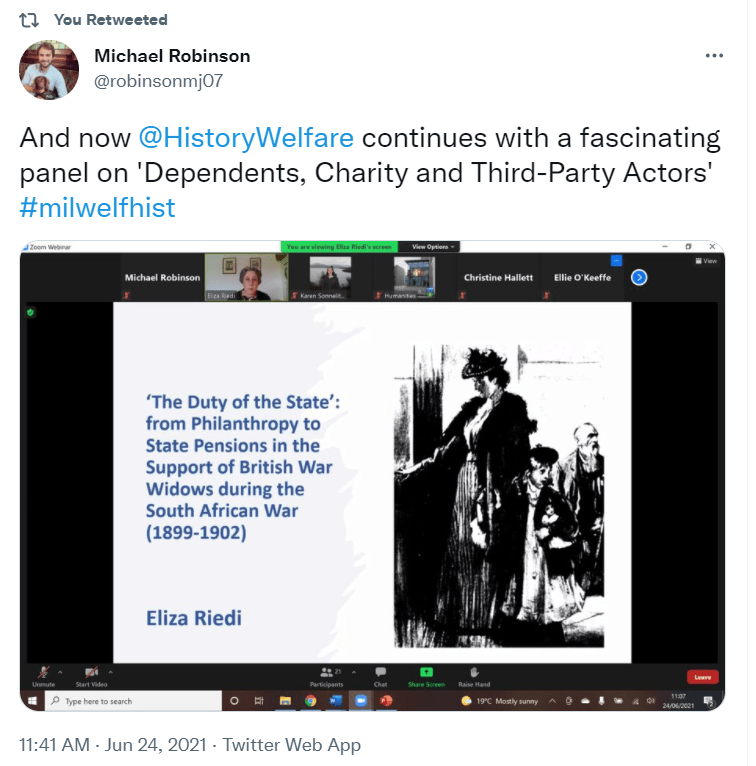
Task: Toggle the Unmute microphone button
Action: coord(44,672)
